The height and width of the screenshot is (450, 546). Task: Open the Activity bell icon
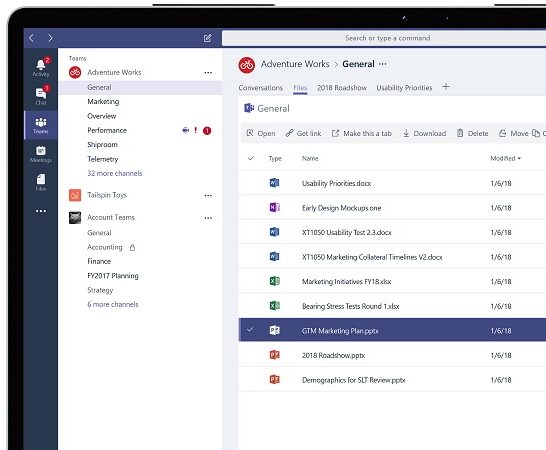pos(41,67)
